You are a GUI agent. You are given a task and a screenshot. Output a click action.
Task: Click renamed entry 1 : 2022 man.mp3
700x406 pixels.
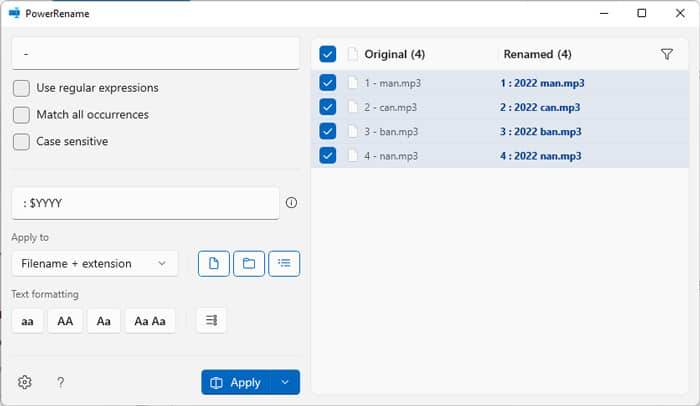tap(542, 83)
